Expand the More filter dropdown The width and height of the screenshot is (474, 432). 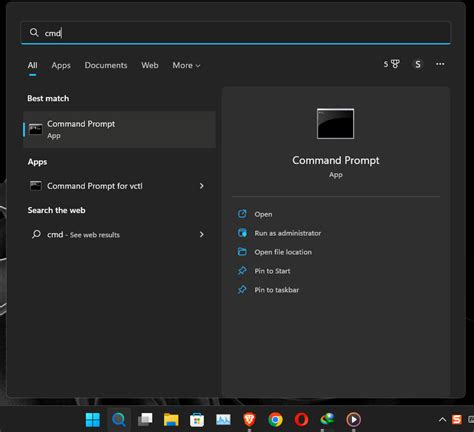[186, 65]
